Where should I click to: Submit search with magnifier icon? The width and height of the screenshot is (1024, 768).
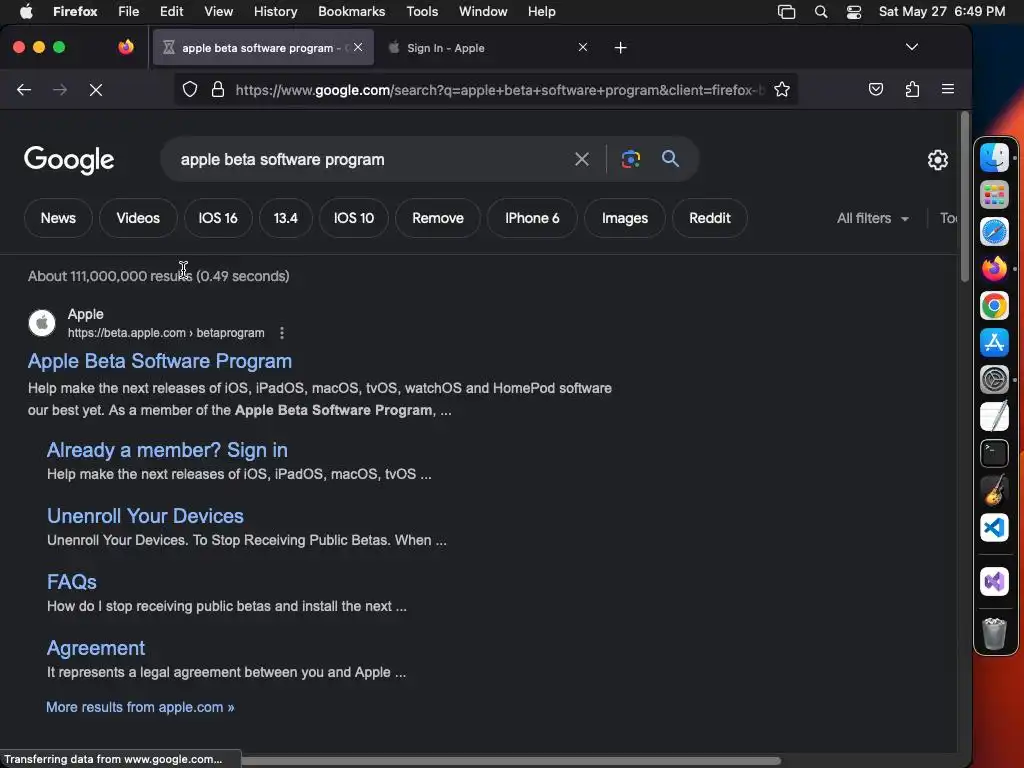pyautogui.click(x=670, y=159)
